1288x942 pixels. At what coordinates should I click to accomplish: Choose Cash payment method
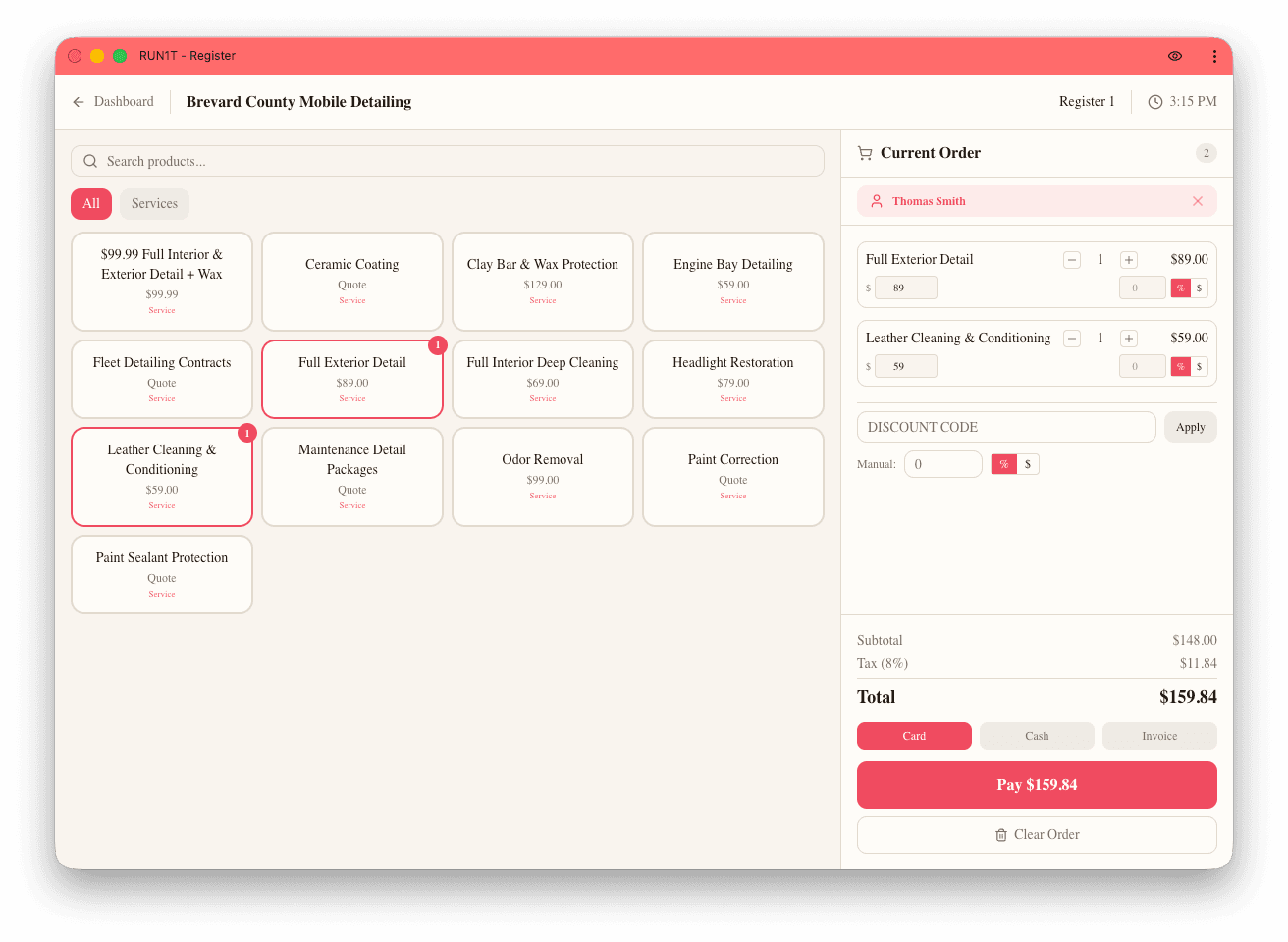1037,736
